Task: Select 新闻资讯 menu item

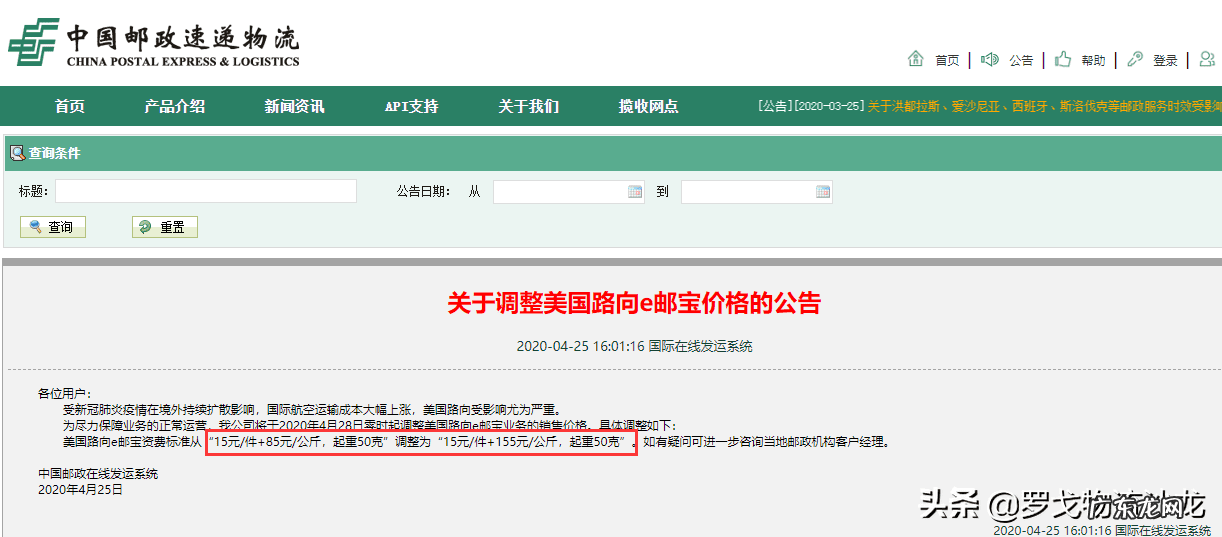Action: click(295, 106)
